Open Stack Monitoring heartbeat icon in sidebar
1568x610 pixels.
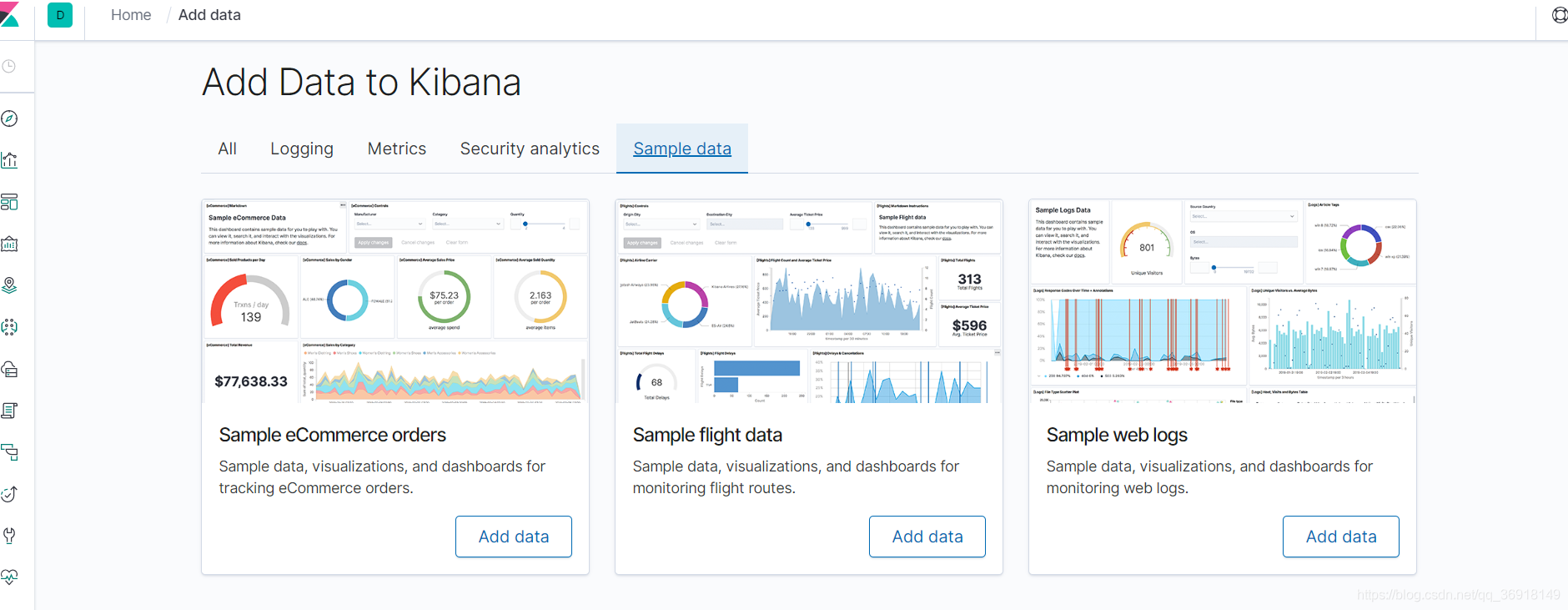tap(9, 577)
